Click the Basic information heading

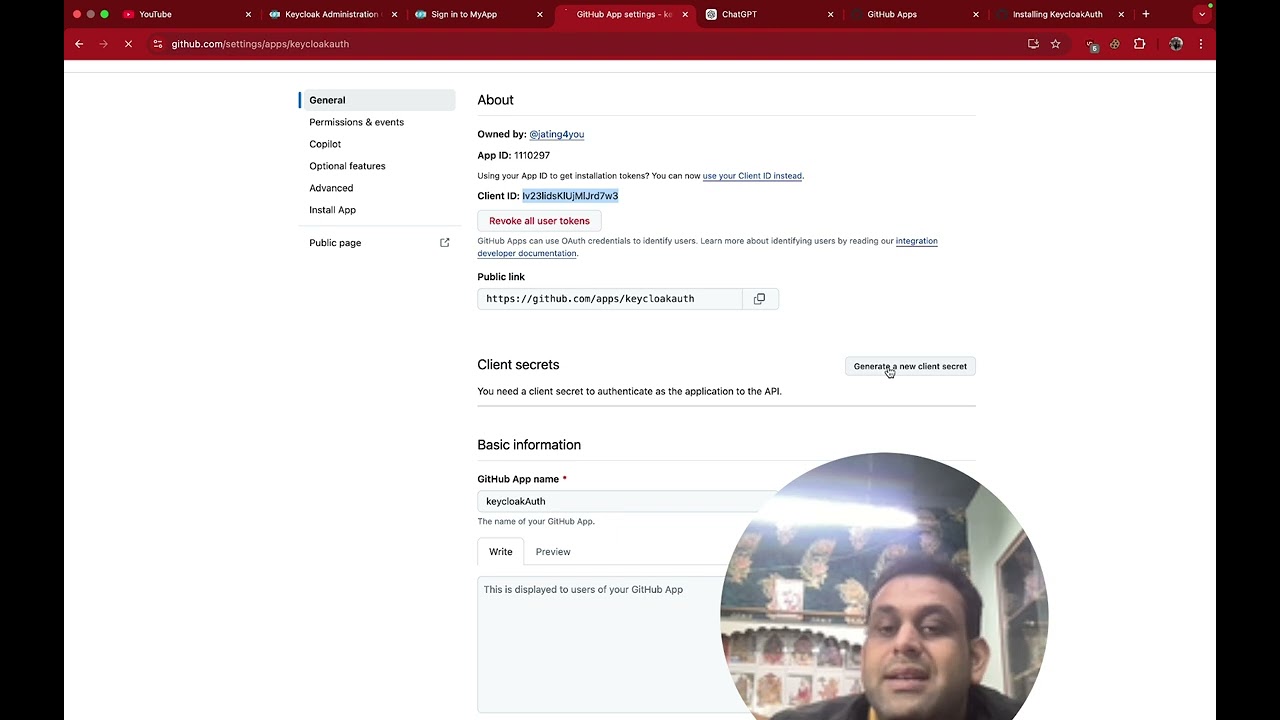(x=529, y=445)
